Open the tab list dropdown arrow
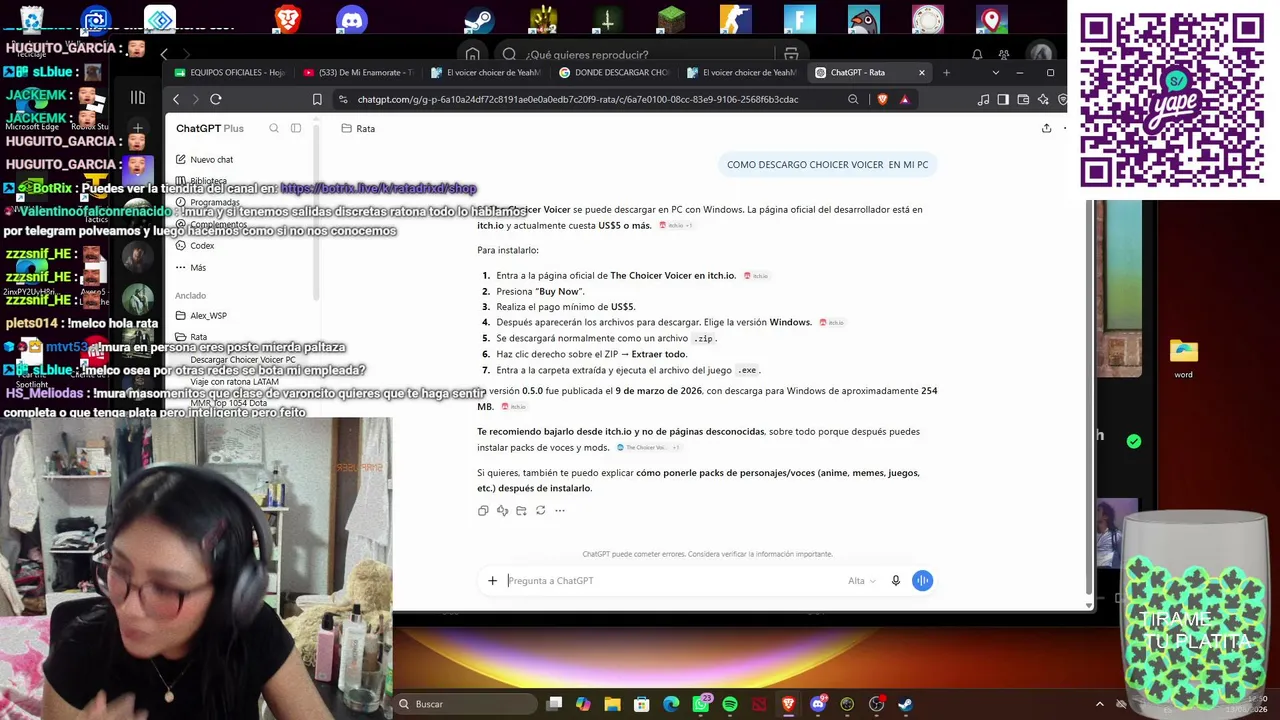1280x720 pixels. tap(995, 72)
